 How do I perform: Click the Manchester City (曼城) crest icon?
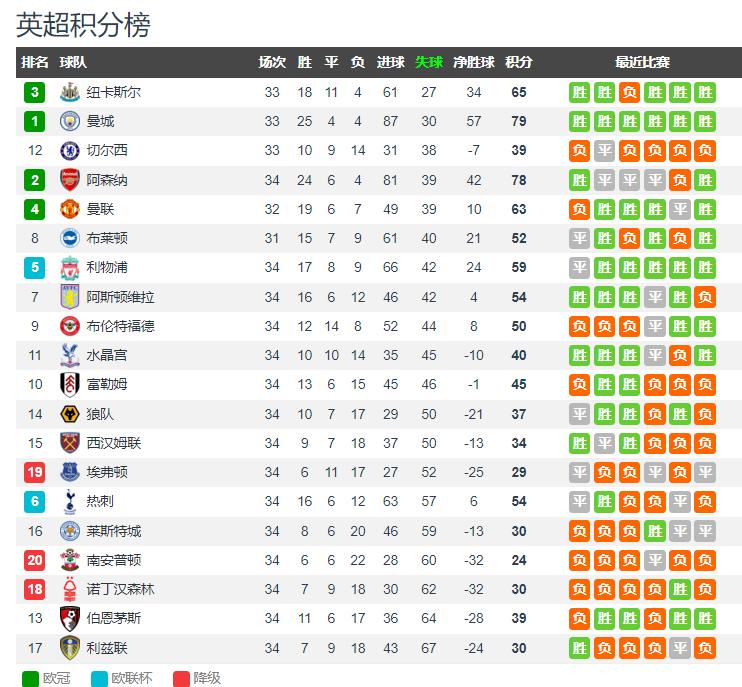[70, 121]
